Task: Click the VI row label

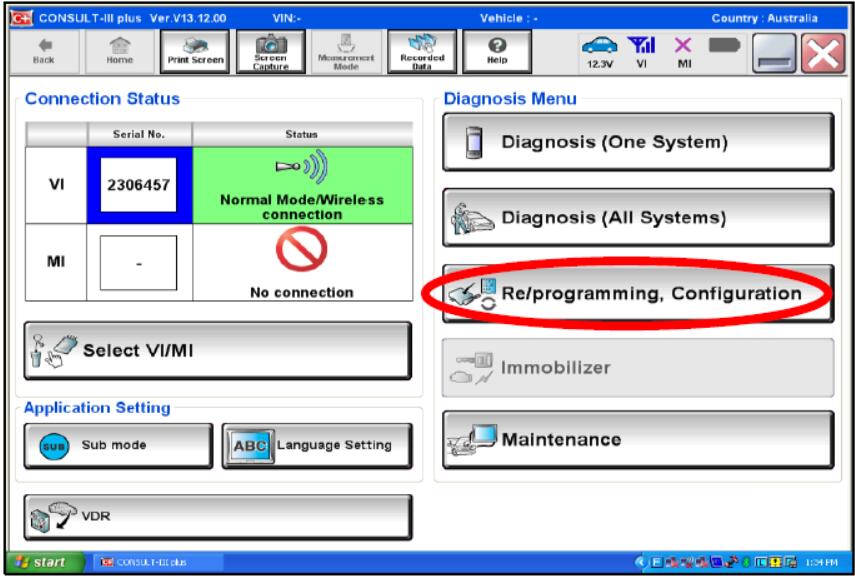Action: 56,185
